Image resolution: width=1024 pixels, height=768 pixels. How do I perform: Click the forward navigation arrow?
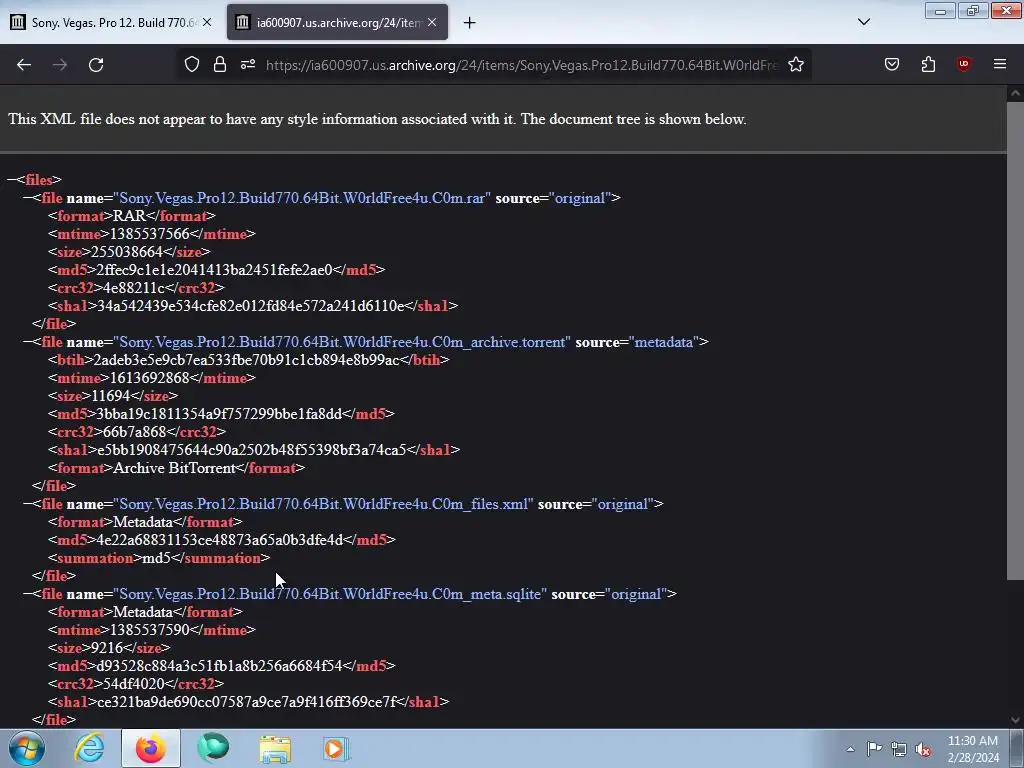click(60, 65)
